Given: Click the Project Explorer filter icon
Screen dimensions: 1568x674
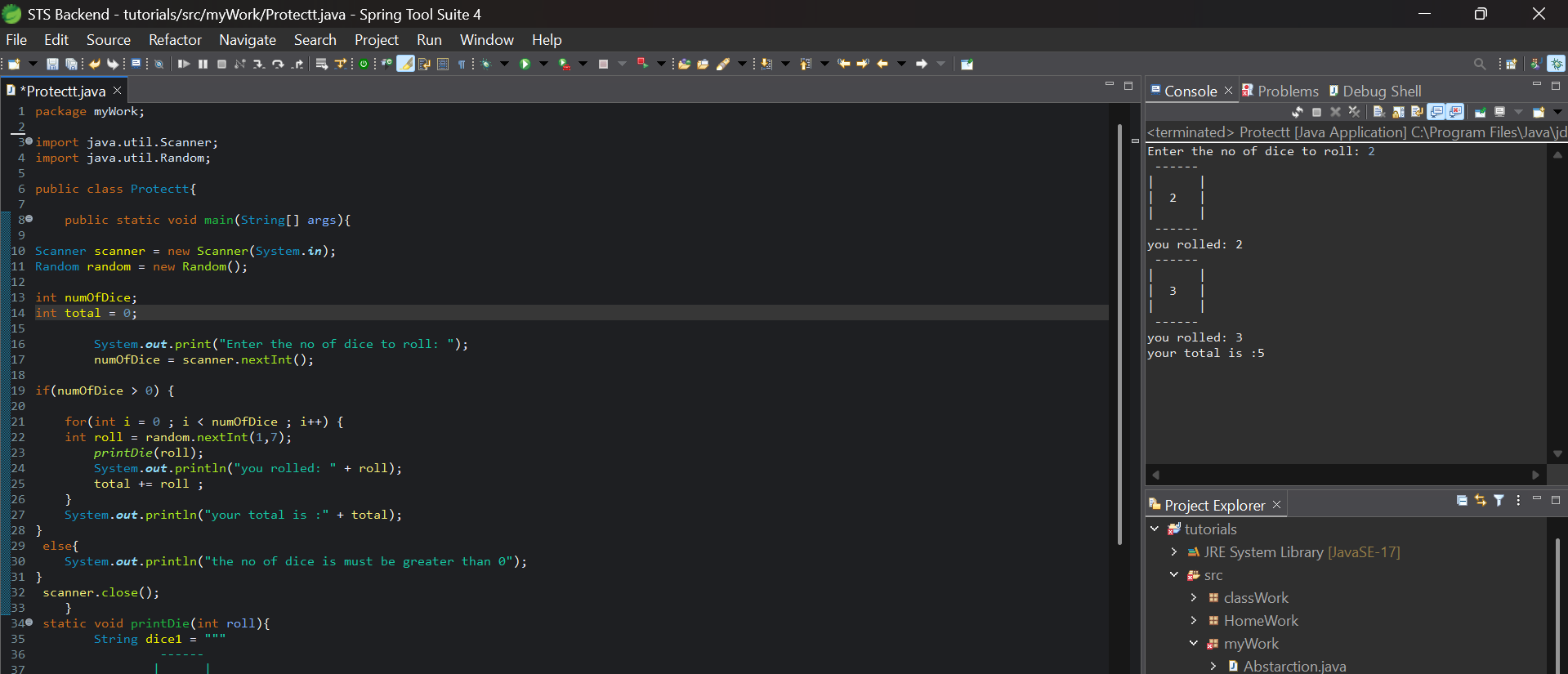Looking at the screenshot, I should 1499,501.
